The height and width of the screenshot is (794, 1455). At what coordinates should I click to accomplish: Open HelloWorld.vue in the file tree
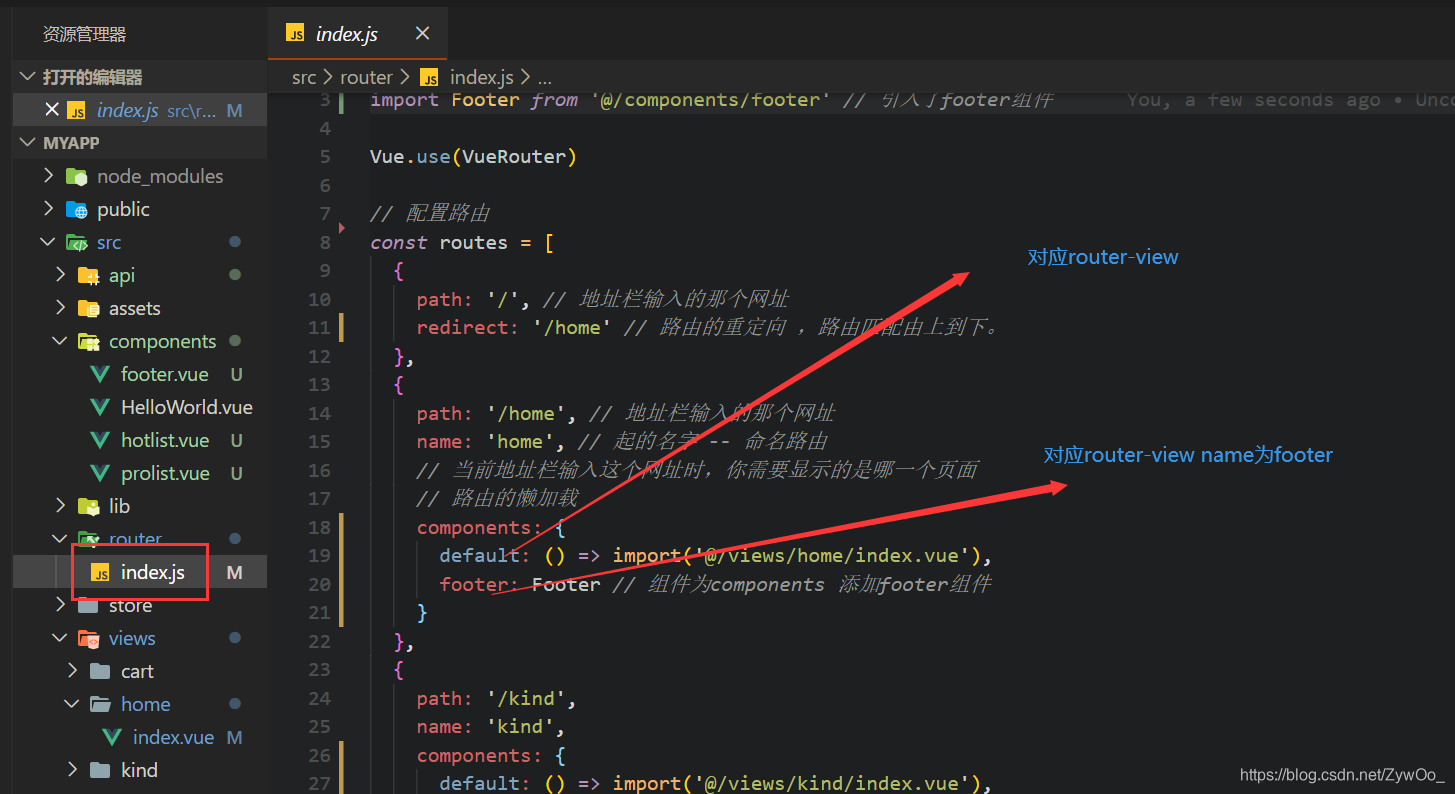[x=187, y=408]
